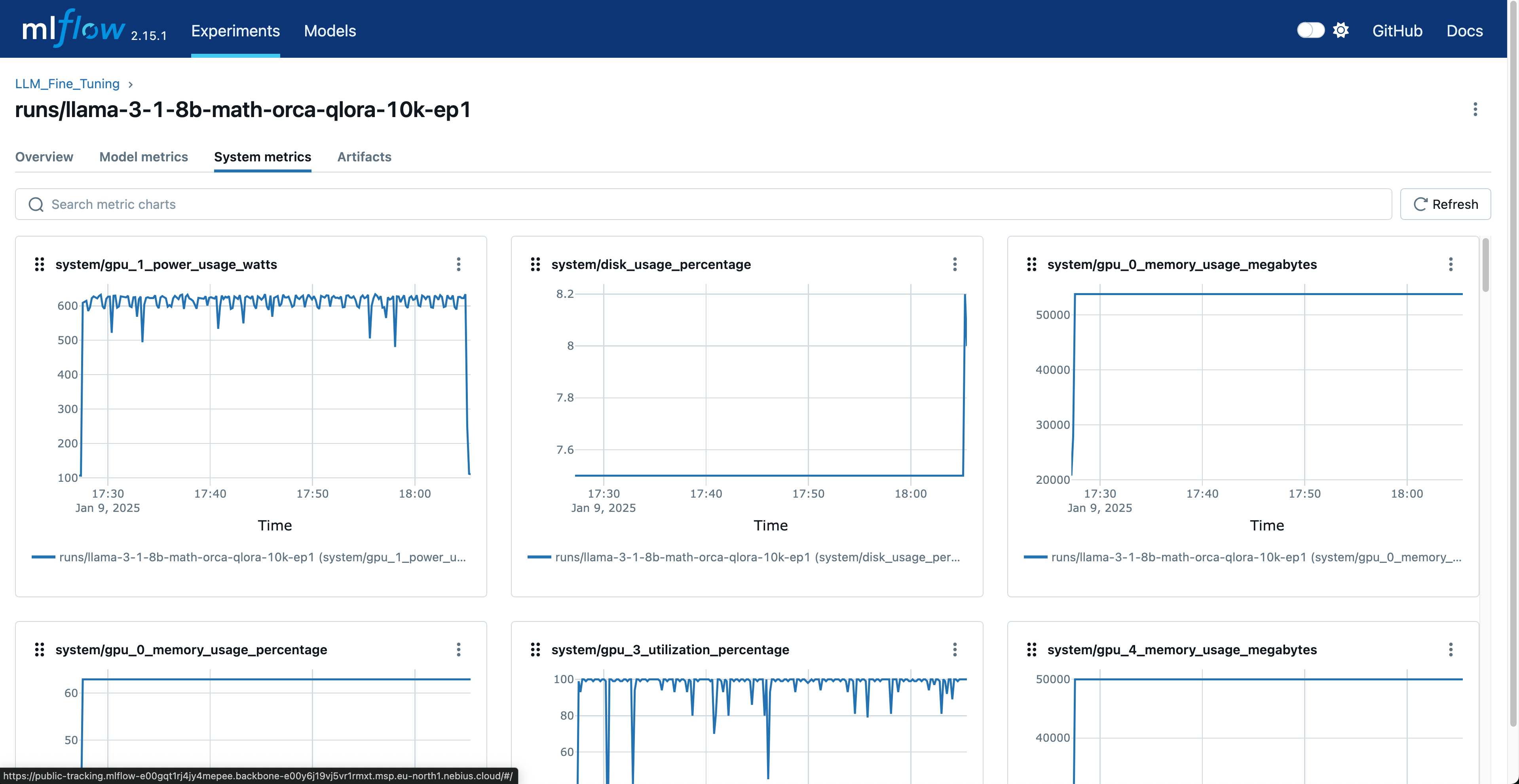Click the inner chart list scrollbar
Screen dimensions: 1519x784
click(x=1485, y=265)
